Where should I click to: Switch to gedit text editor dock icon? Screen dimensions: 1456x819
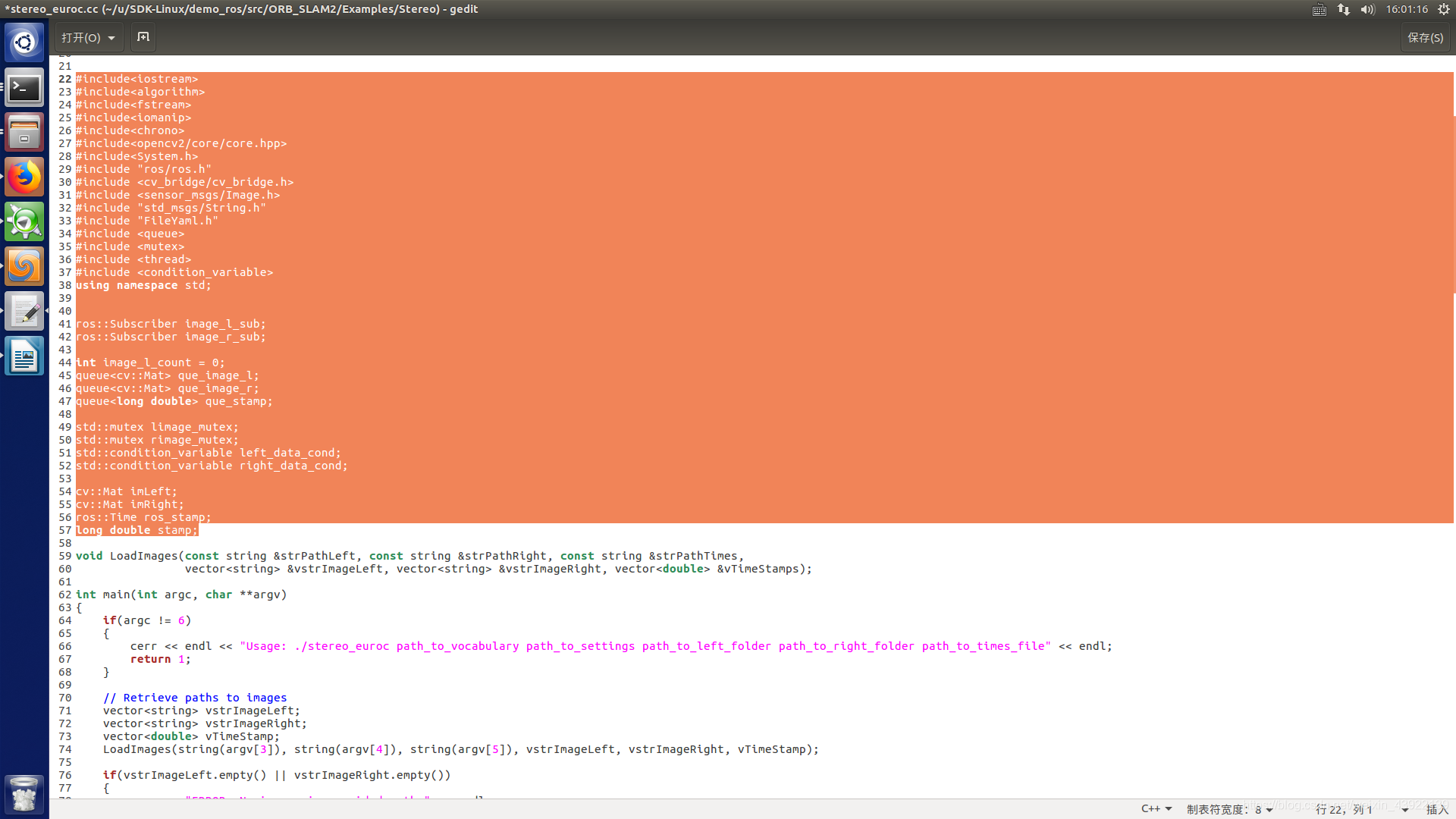pos(24,312)
